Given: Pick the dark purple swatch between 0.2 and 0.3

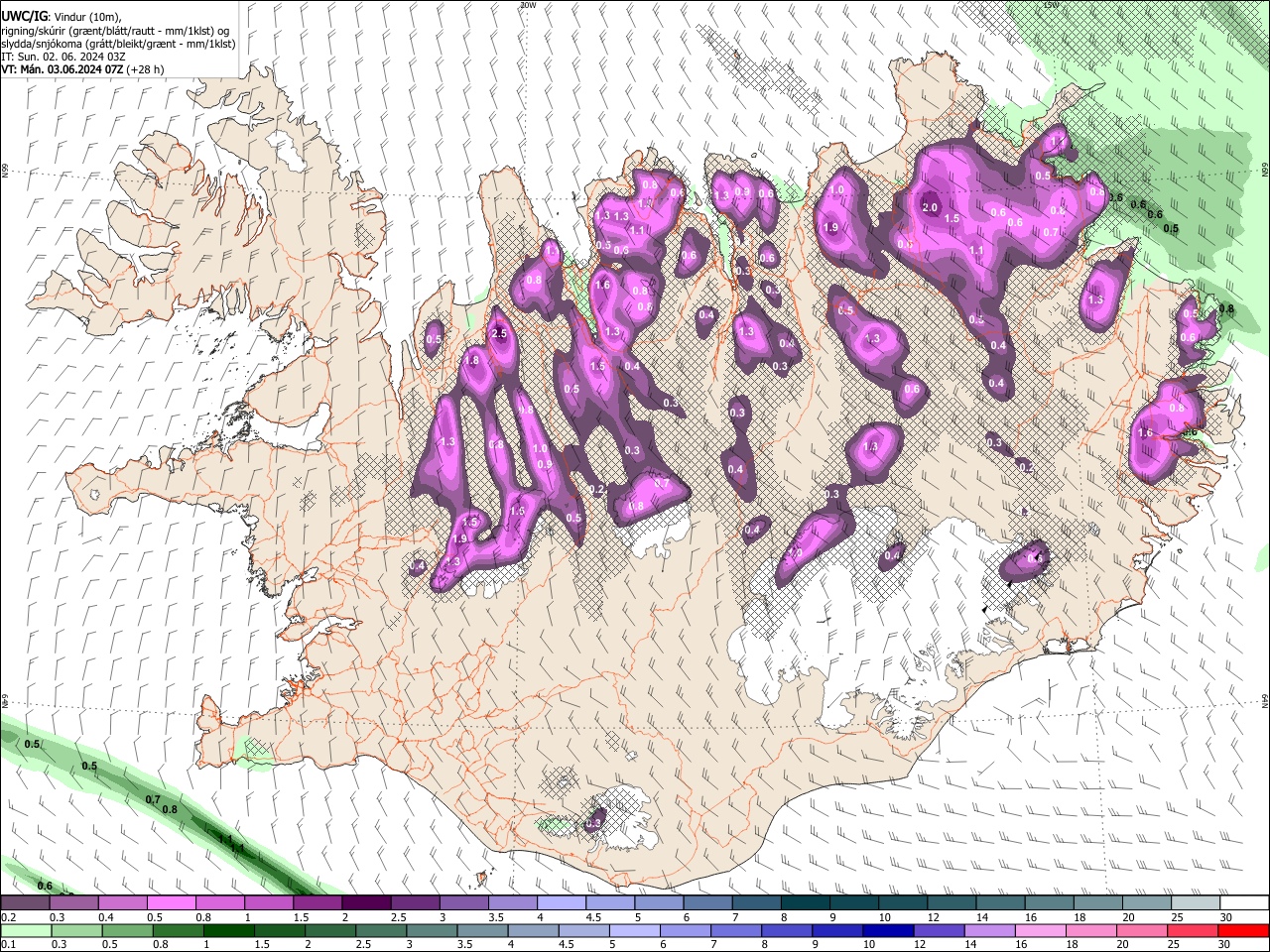Looking at the screenshot, I should click(x=25, y=903).
